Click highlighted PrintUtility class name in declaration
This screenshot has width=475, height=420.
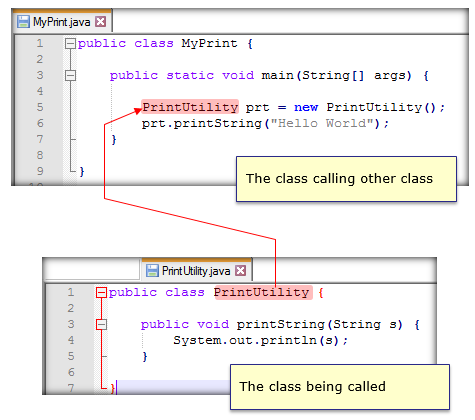pos(263,292)
